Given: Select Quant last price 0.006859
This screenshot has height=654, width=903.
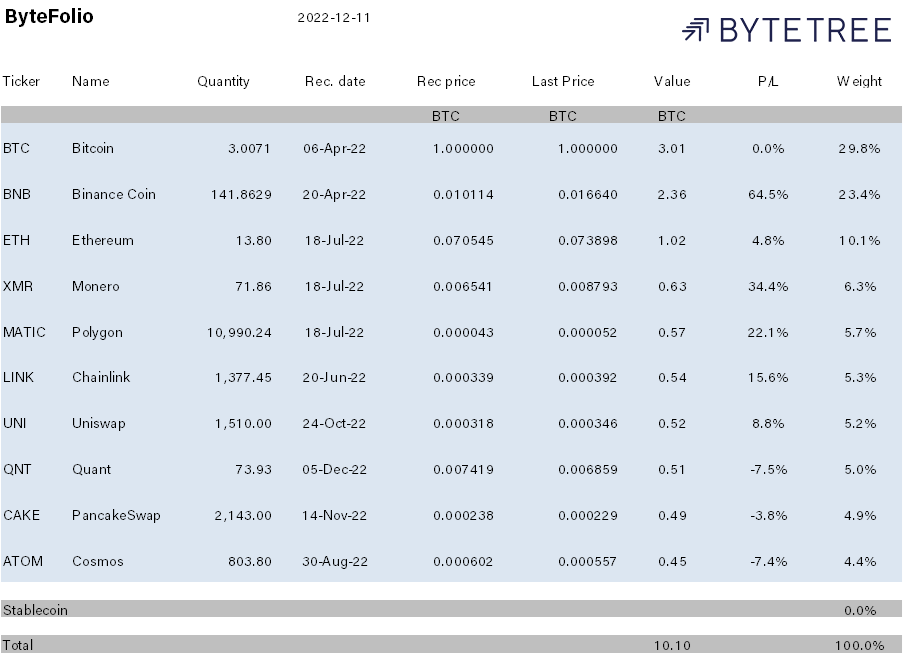Looking at the screenshot, I should (x=587, y=469).
